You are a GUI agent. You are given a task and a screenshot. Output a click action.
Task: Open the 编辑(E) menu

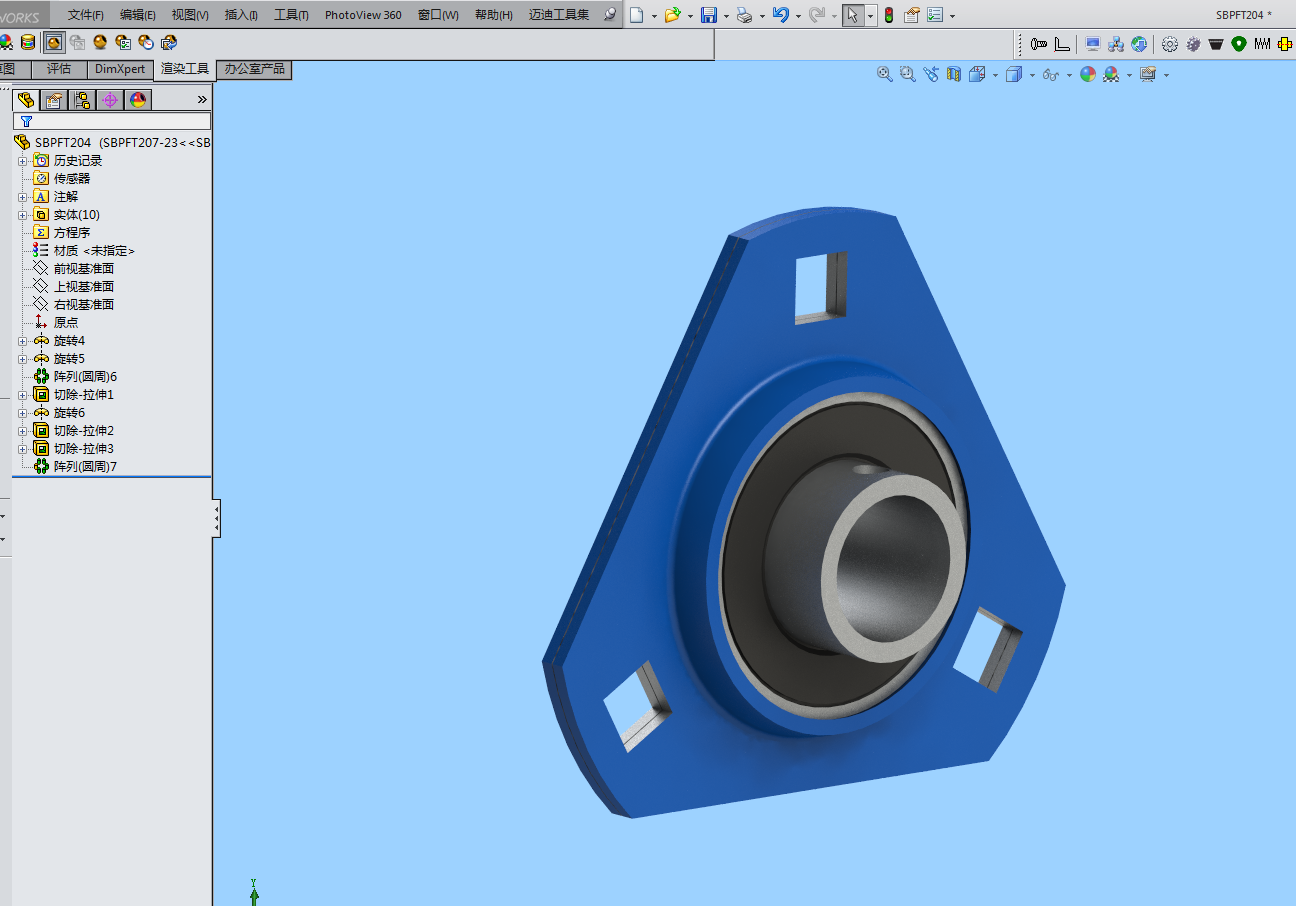tap(138, 15)
